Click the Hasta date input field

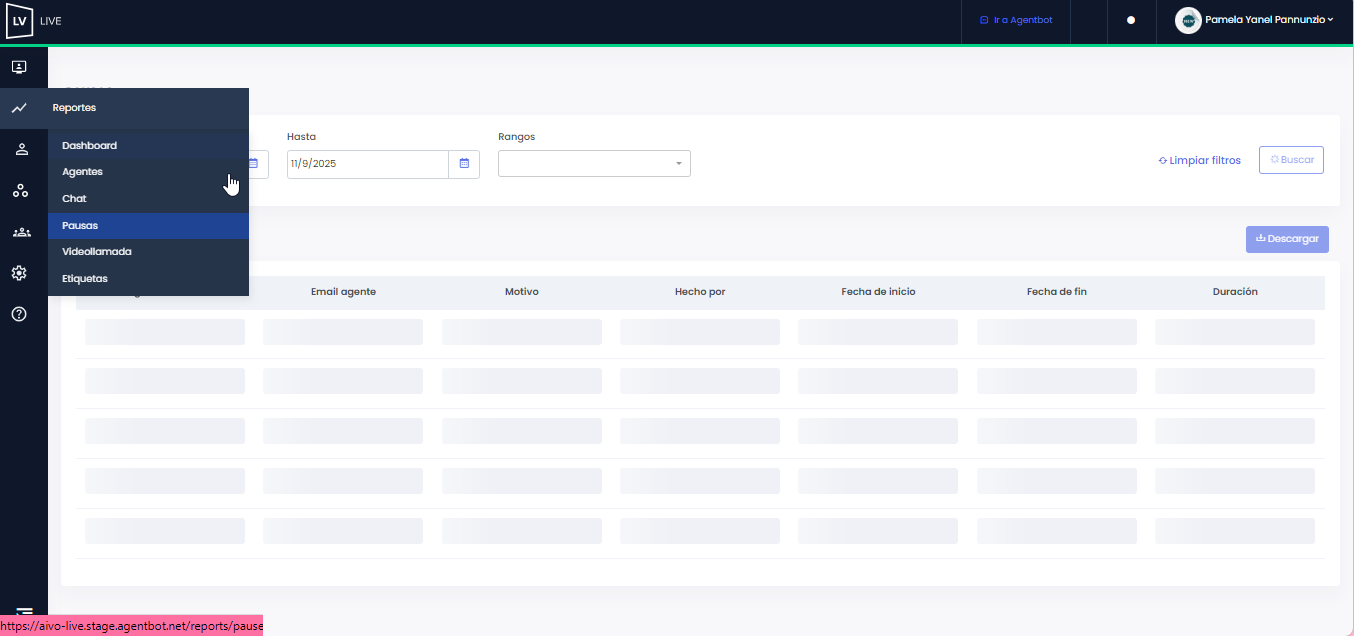(367, 164)
